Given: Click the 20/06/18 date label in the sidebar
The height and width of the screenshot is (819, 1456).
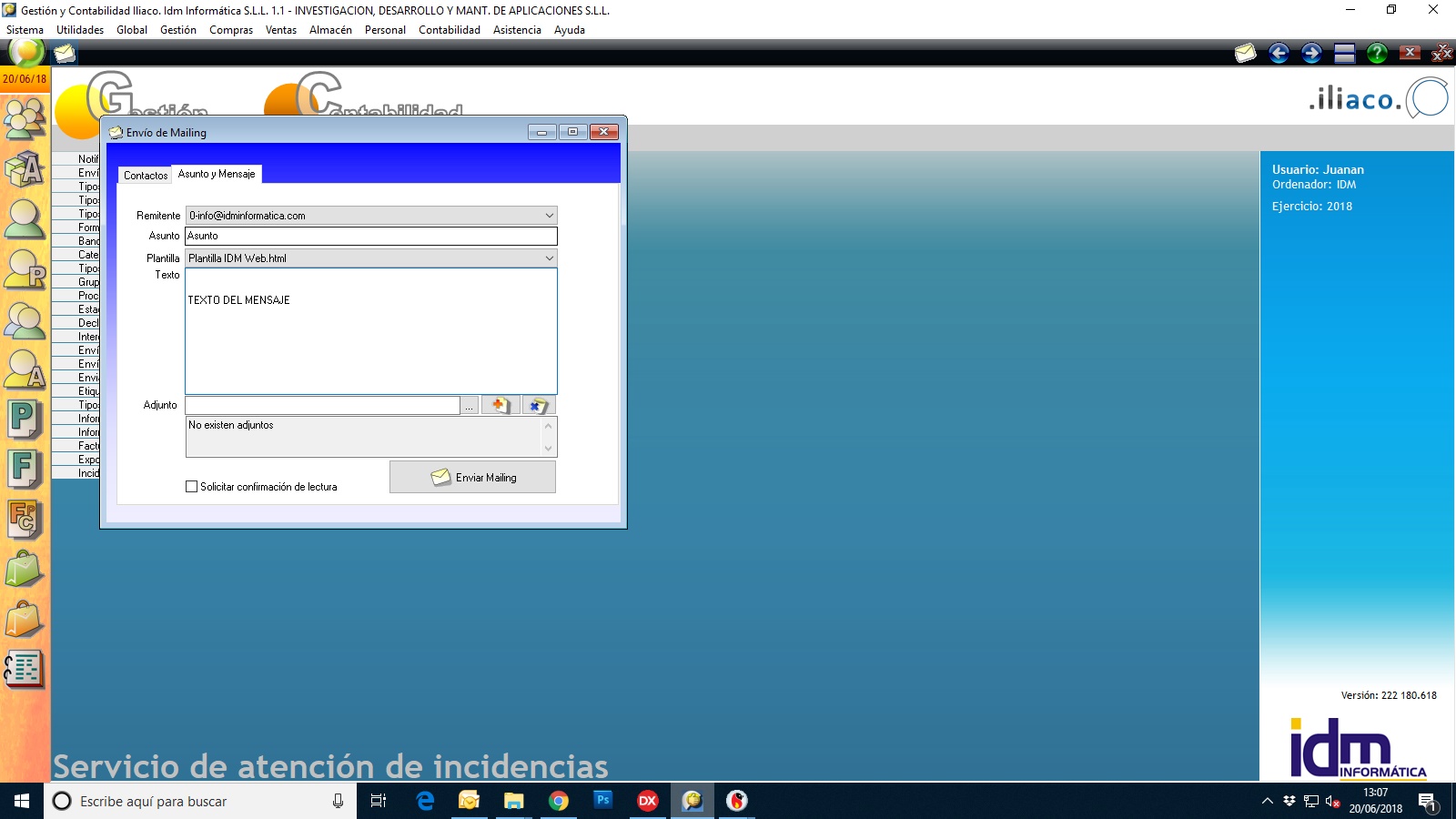Looking at the screenshot, I should pos(25,79).
